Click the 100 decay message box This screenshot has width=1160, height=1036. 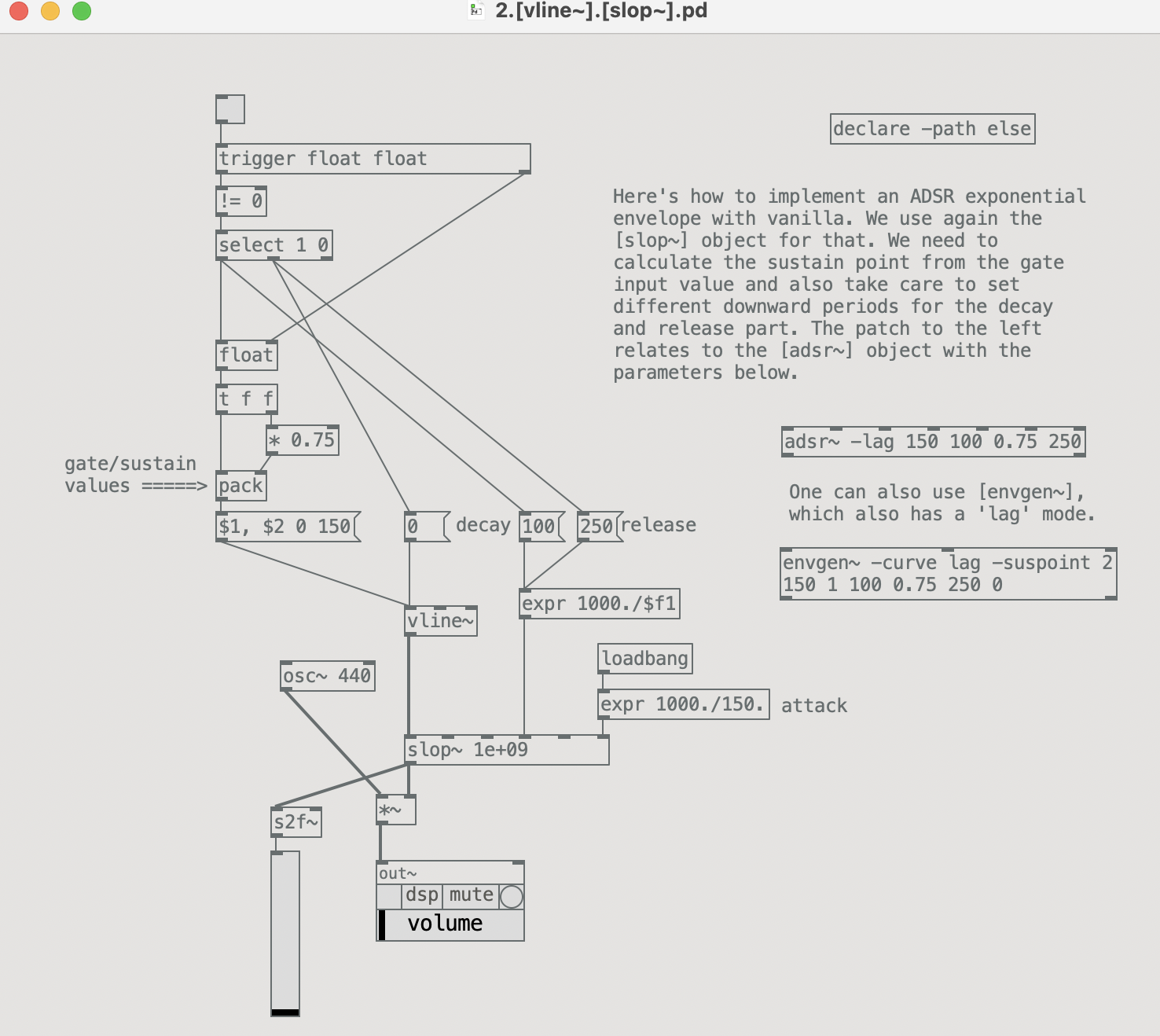tap(541, 527)
